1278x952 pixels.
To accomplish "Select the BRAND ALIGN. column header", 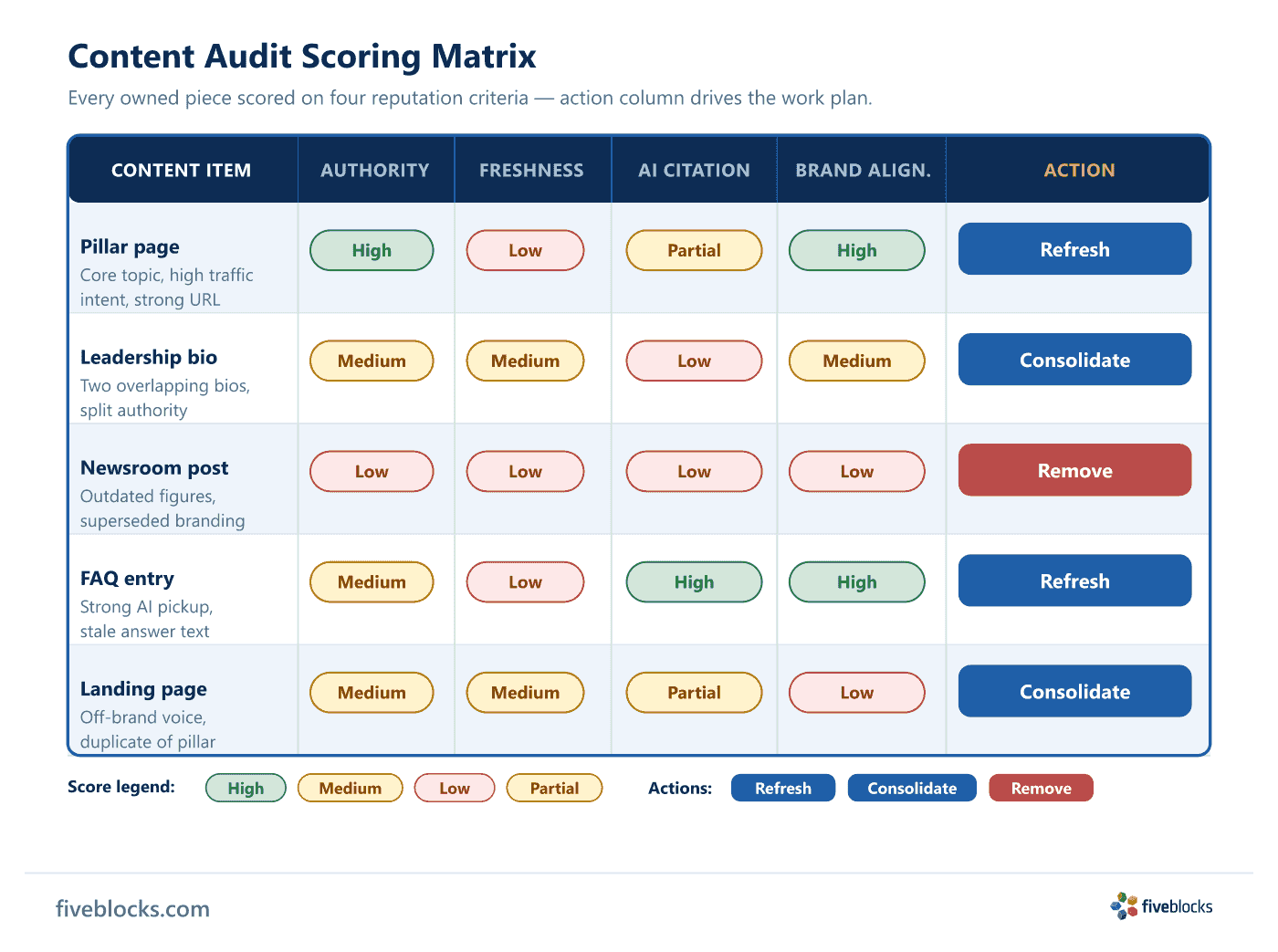I will (x=863, y=170).
